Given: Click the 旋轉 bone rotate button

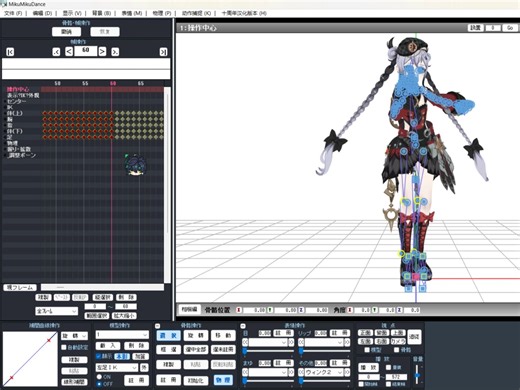Looking at the screenshot, I should [196, 336].
